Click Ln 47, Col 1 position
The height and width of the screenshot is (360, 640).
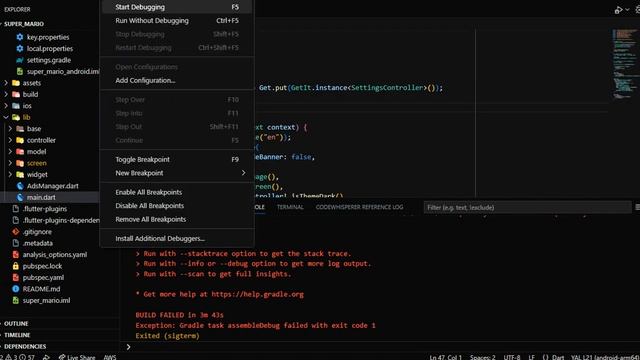446,357
